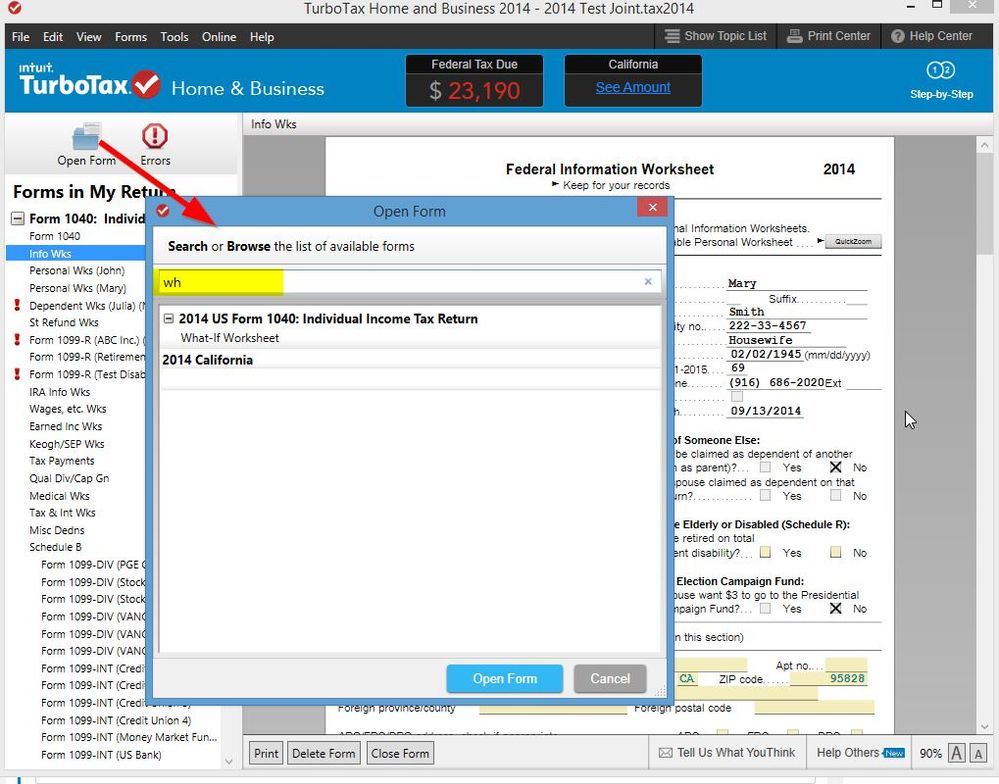This screenshot has width=999, height=784.
Task: Collapse the Form 1040 Individual tree node
Action: point(18,219)
